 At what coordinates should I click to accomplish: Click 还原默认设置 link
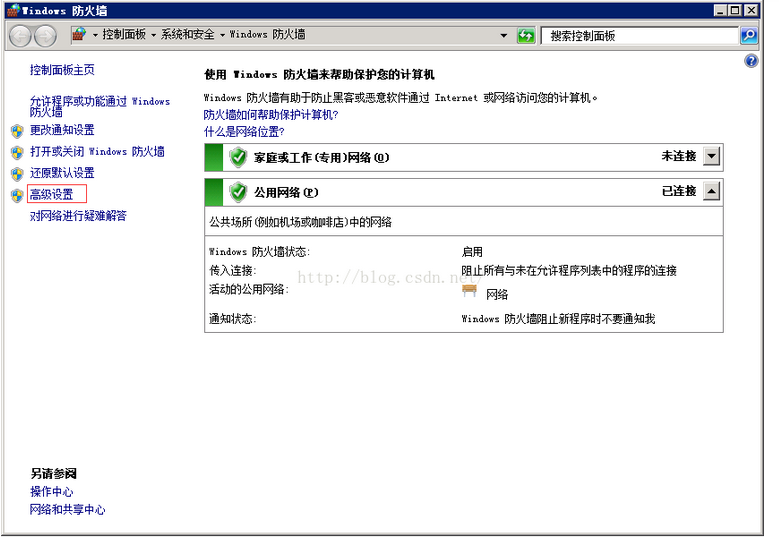pos(62,173)
